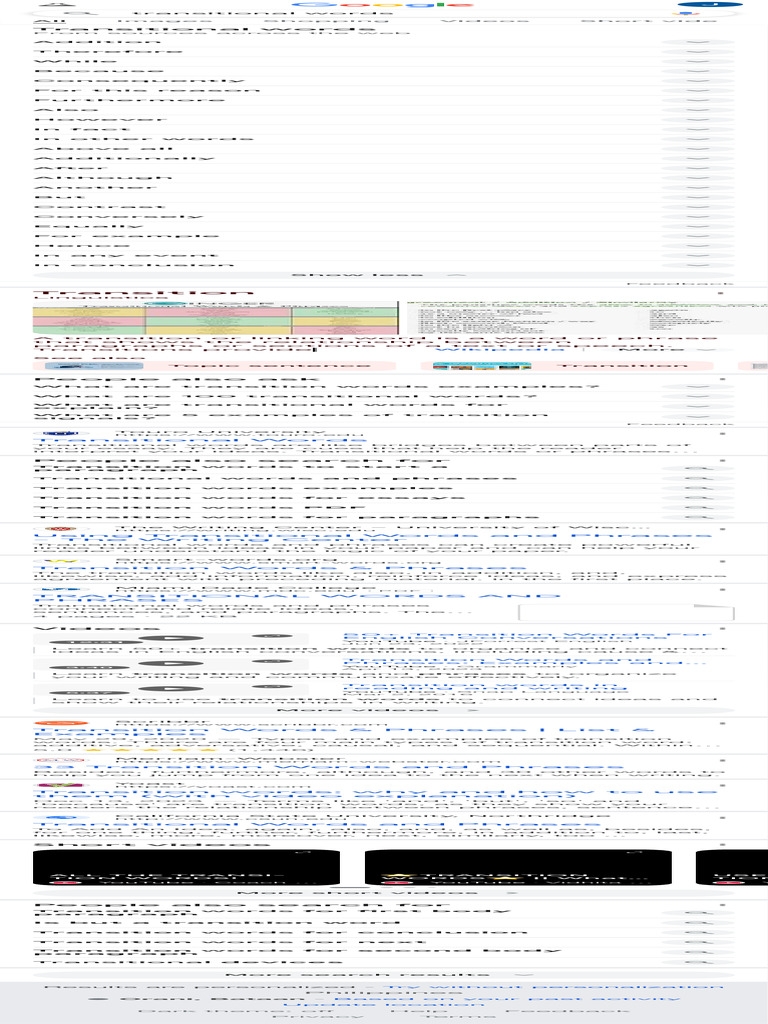Open the Google account avatar
This screenshot has width=768, height=1024.
coord(710,4)
